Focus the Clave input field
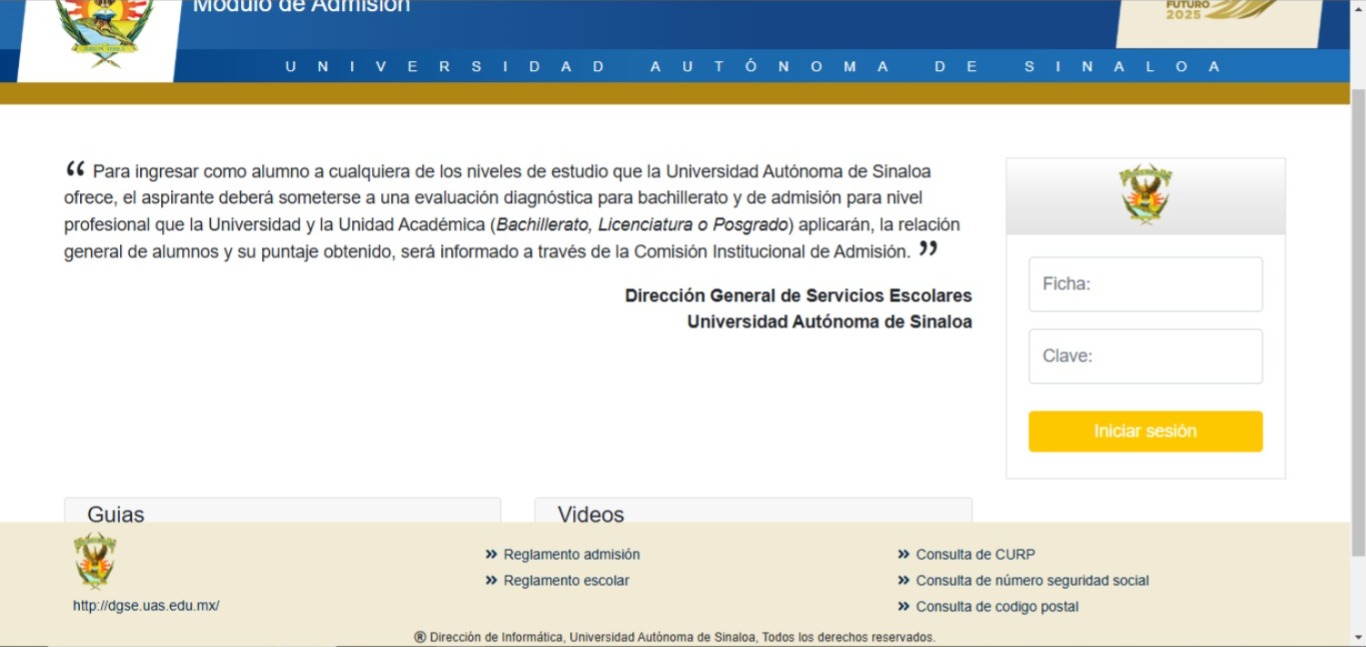Image resolution: width=1366 pixels, height=647 pixels. (x=1145, y=356)
